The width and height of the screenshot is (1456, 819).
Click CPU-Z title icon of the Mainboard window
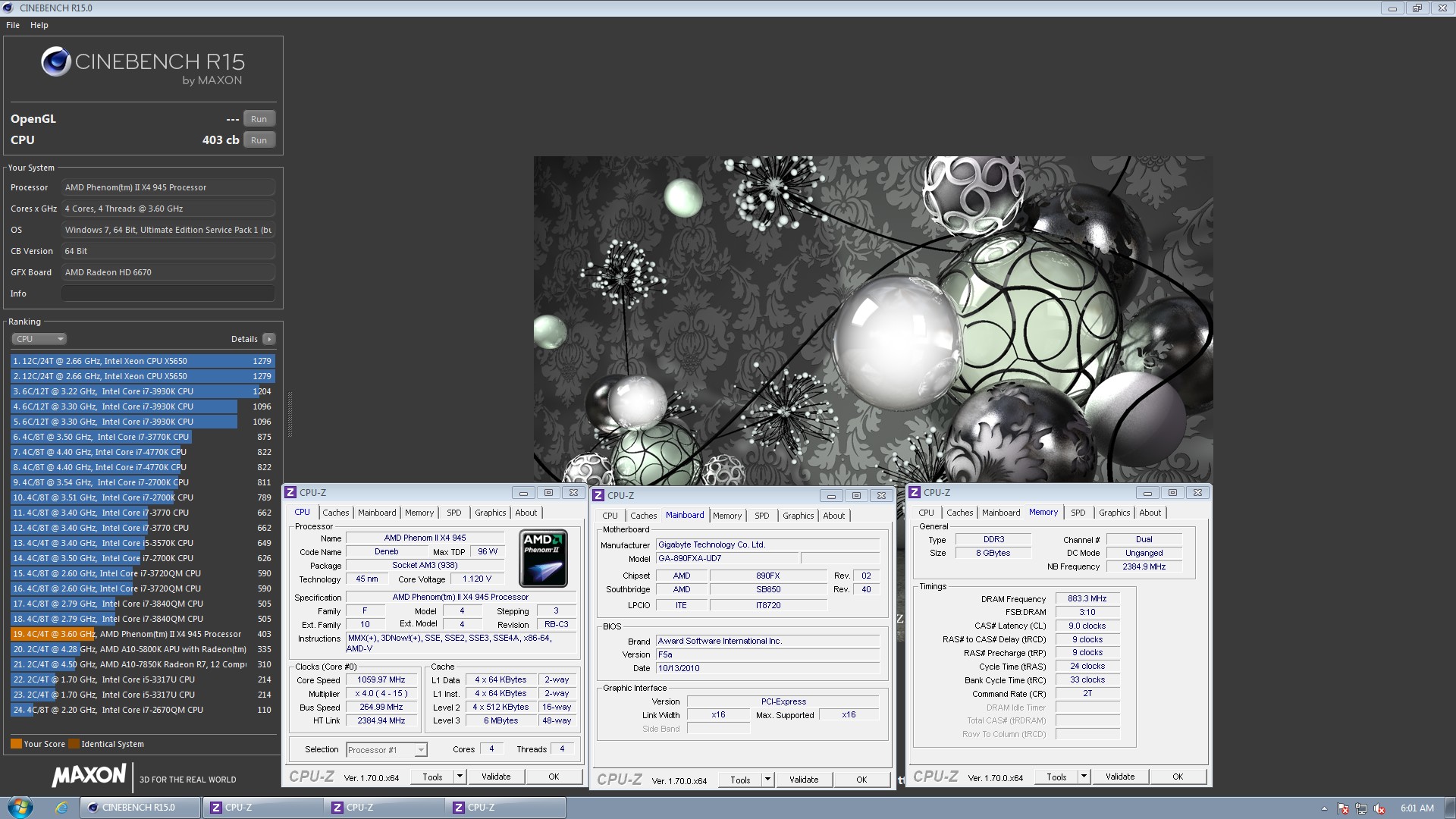point(598,496)
